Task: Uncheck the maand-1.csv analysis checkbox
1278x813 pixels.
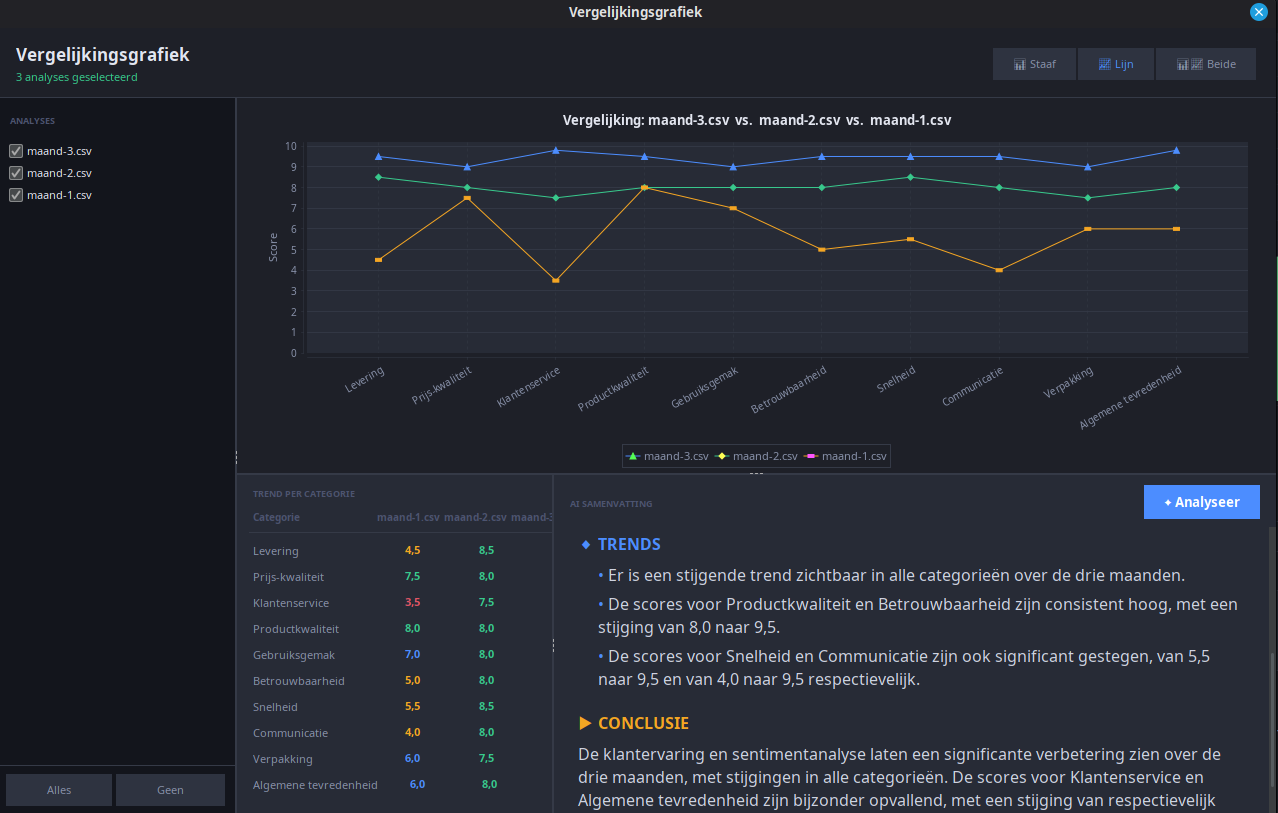Action: [16, 195]
